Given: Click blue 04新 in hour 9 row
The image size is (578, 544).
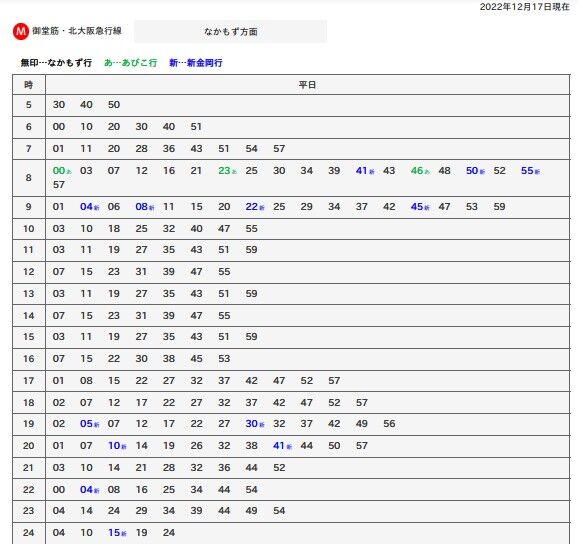Looking at the screenshot, I should 90,207.
